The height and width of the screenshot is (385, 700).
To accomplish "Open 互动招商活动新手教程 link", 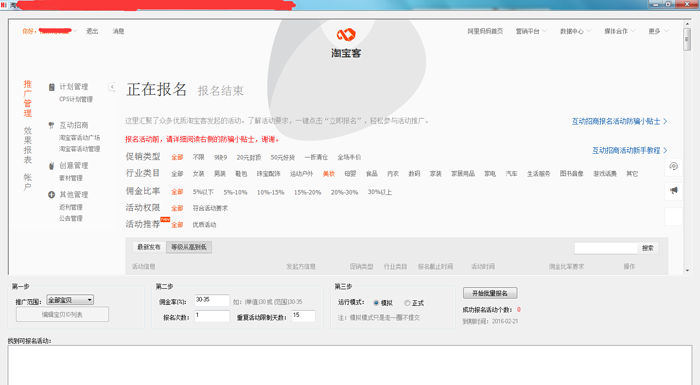I will click(629, 151).
